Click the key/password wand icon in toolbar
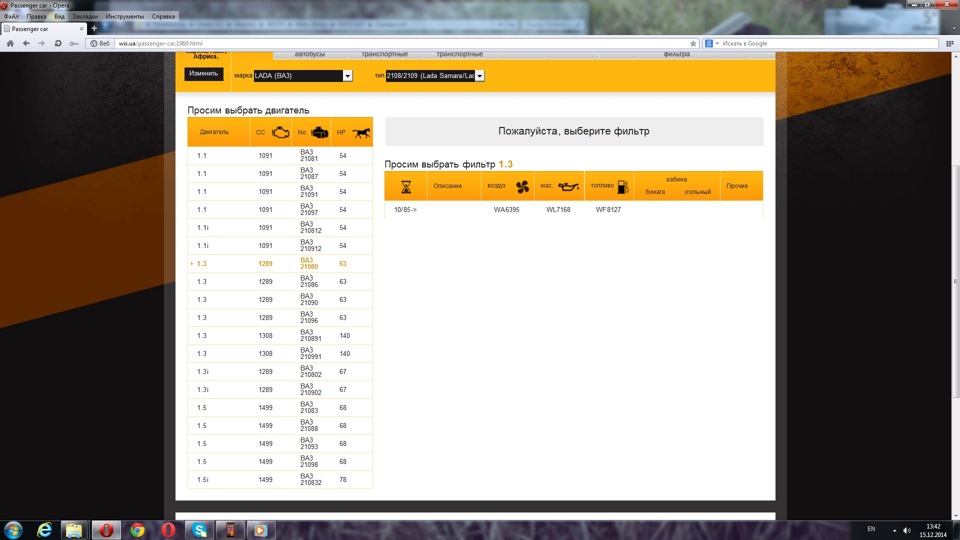Image resolution: width=960 pixels, height=540 pixels. pos(74,43)
